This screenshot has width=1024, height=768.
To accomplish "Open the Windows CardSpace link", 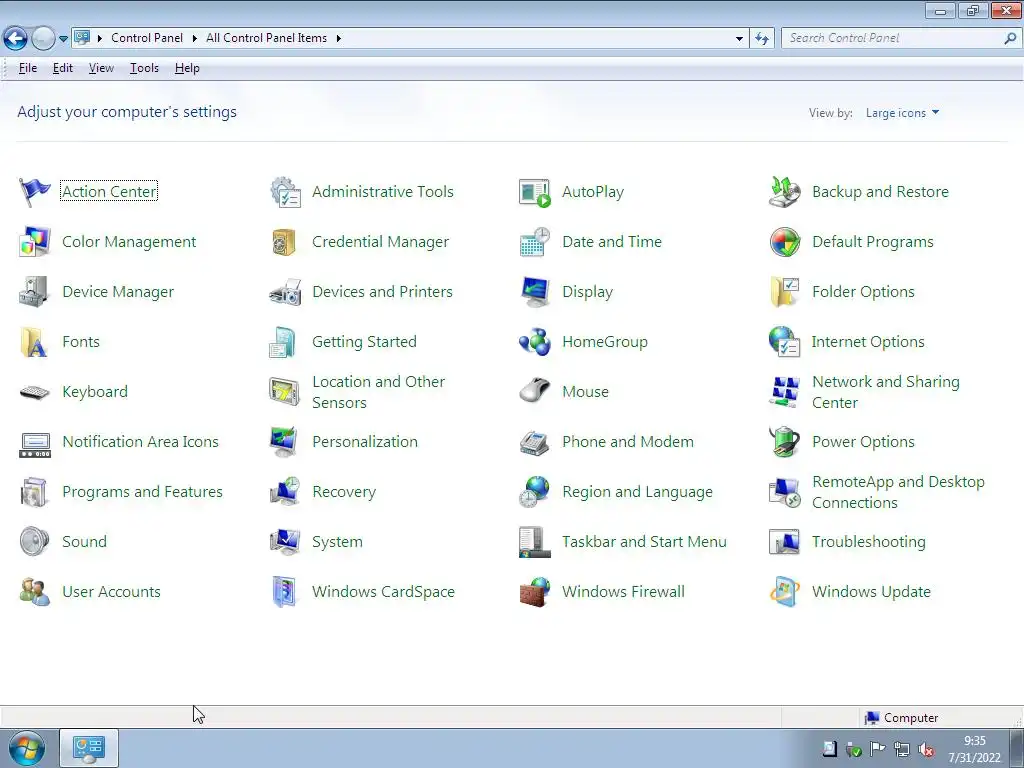I will pyautogui.click(x=383, y=592).
